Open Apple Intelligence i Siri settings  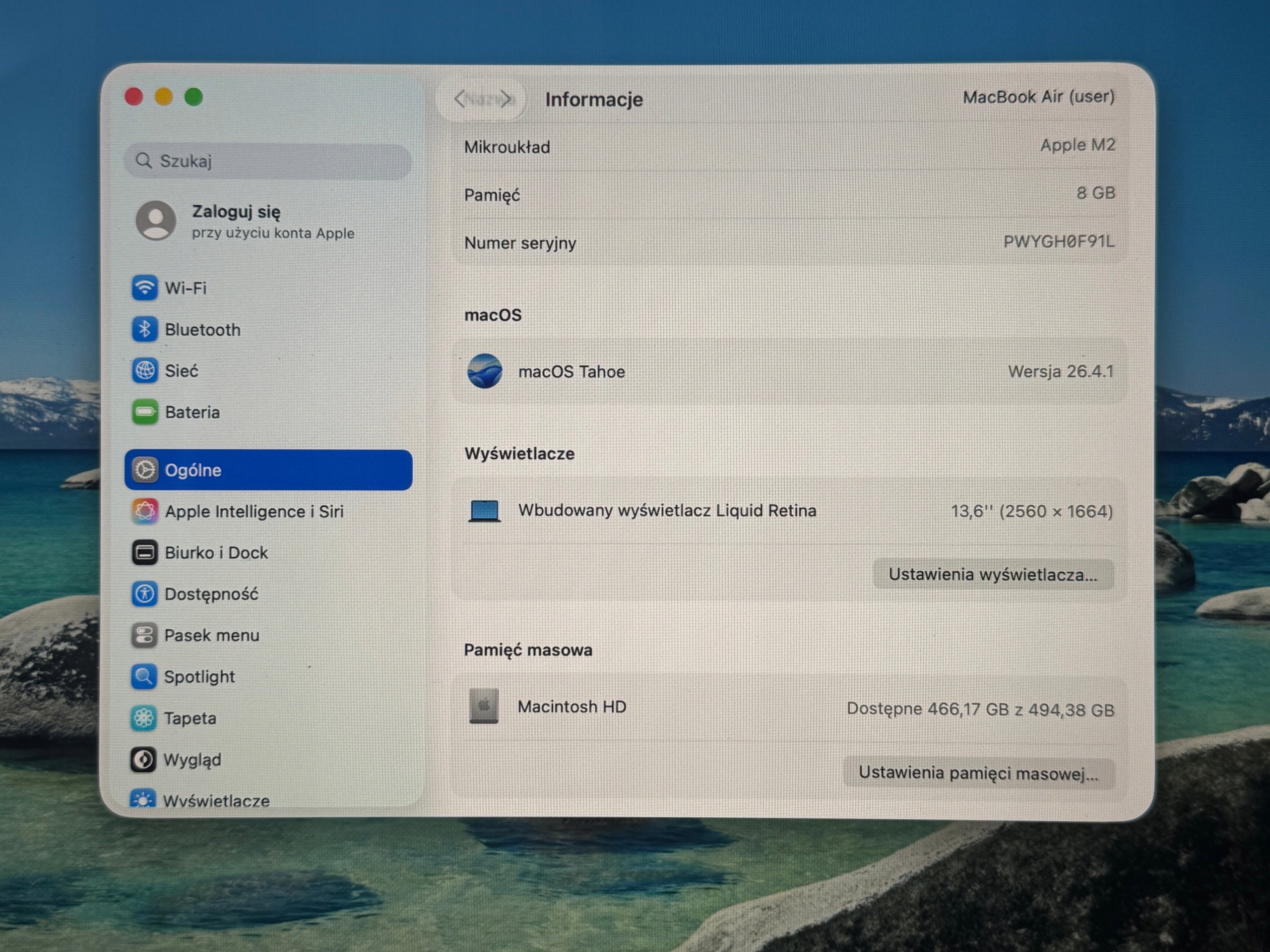coord(268,511)
